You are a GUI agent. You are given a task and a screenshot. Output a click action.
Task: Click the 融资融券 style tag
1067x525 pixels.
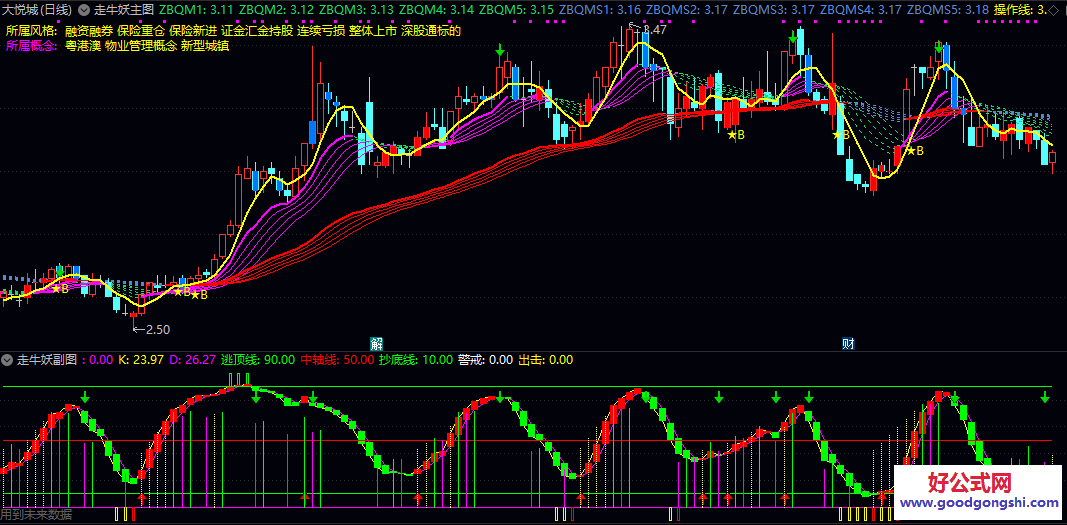point(88,30)
